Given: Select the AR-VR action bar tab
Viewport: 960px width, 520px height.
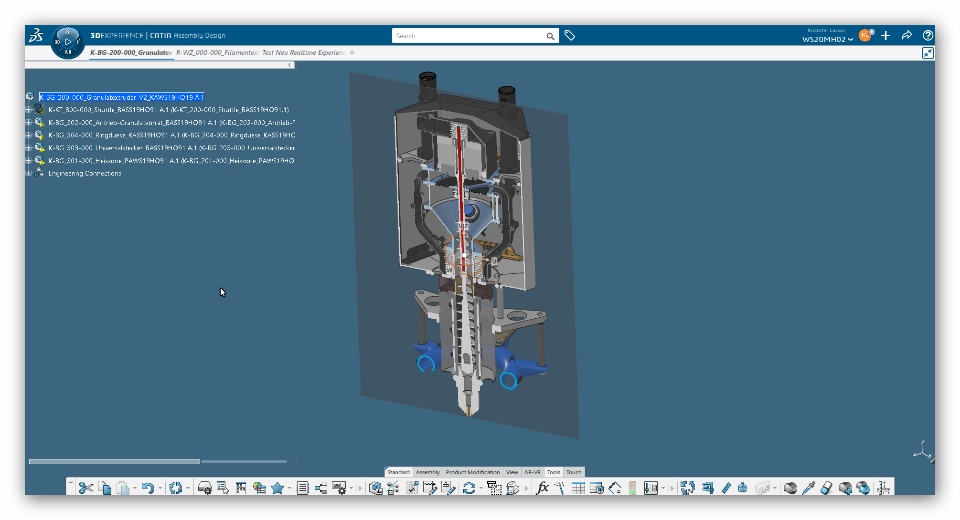Looking at the screenshot, I should pyautogui.click(x=533, y=472).
